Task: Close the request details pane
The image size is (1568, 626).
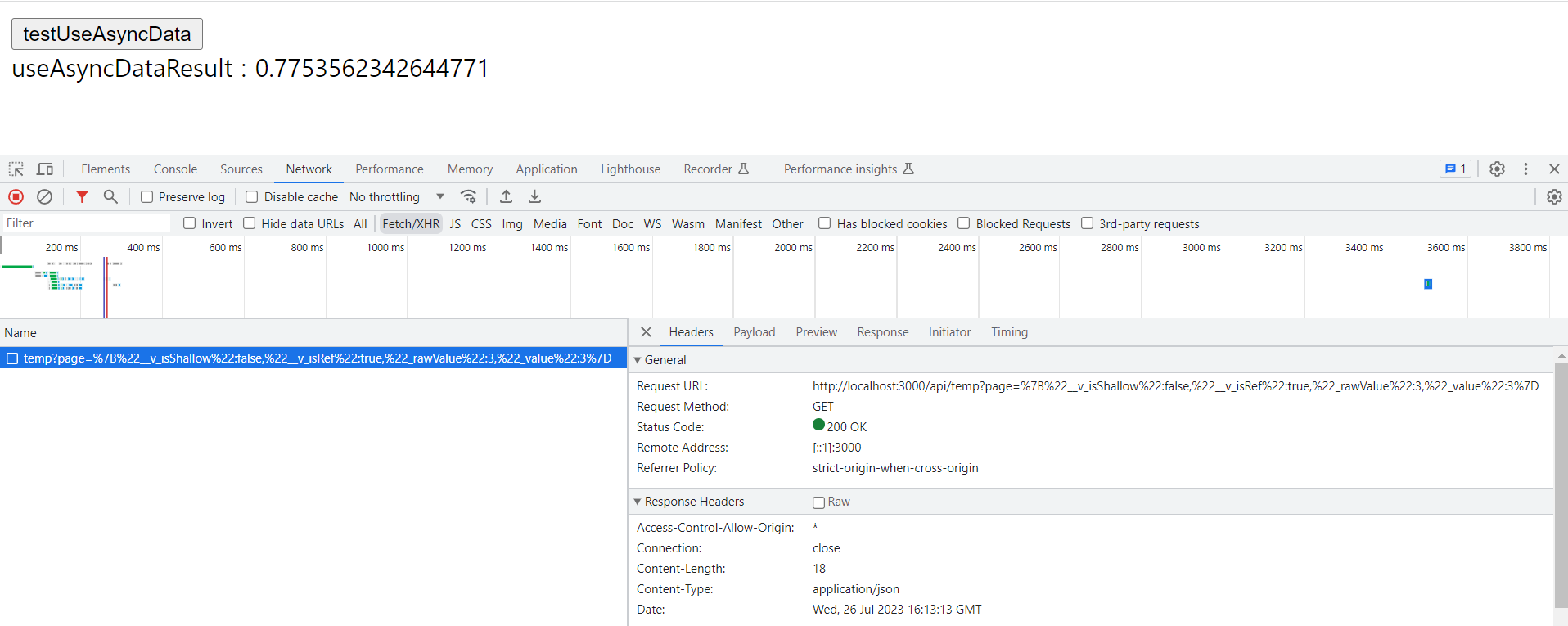Action: pos(646,332)
